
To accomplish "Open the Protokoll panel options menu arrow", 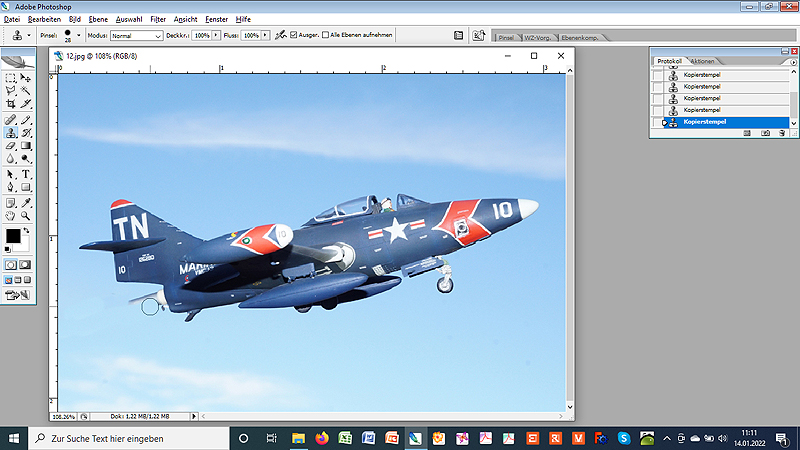I will (793, 62).
